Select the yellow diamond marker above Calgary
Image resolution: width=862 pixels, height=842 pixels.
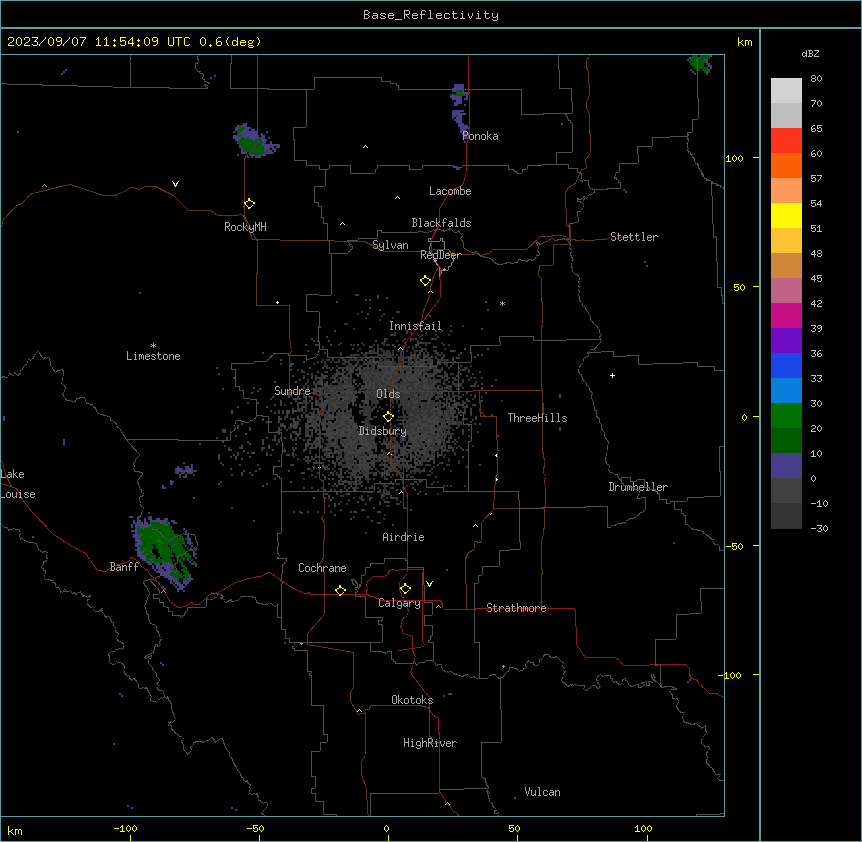[405, 589]
